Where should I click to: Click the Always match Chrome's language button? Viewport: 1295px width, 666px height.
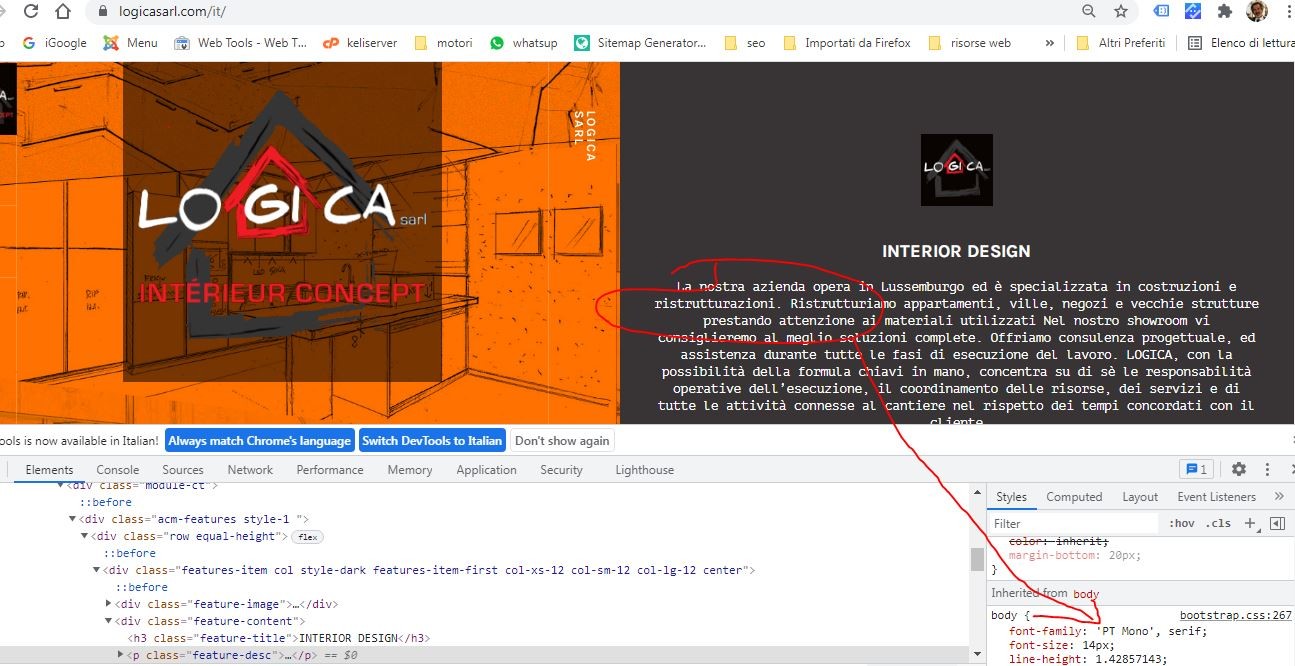tap(259, 441)
